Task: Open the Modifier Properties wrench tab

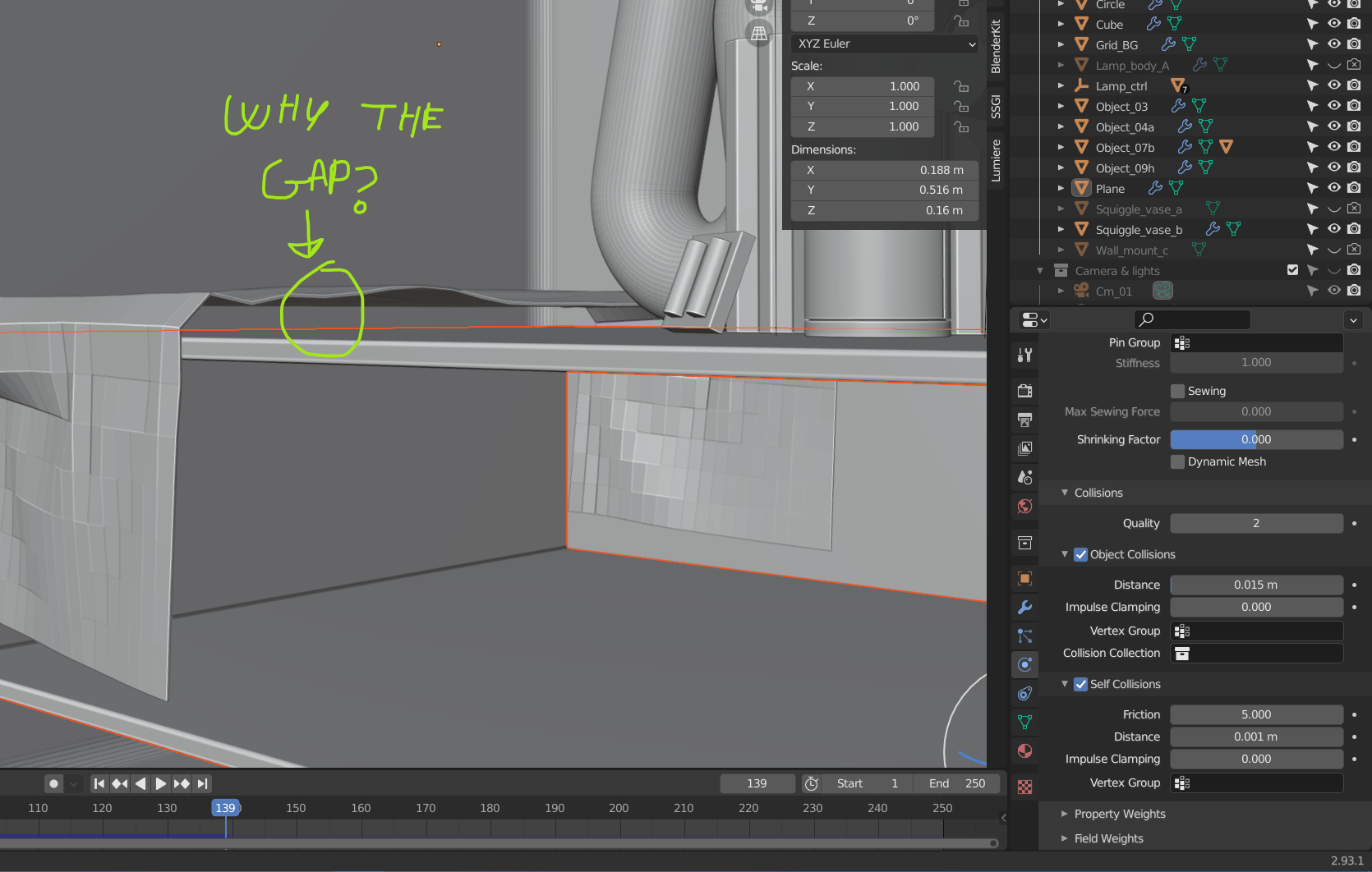Action: pyautogui.click(x=1024, y=608)
